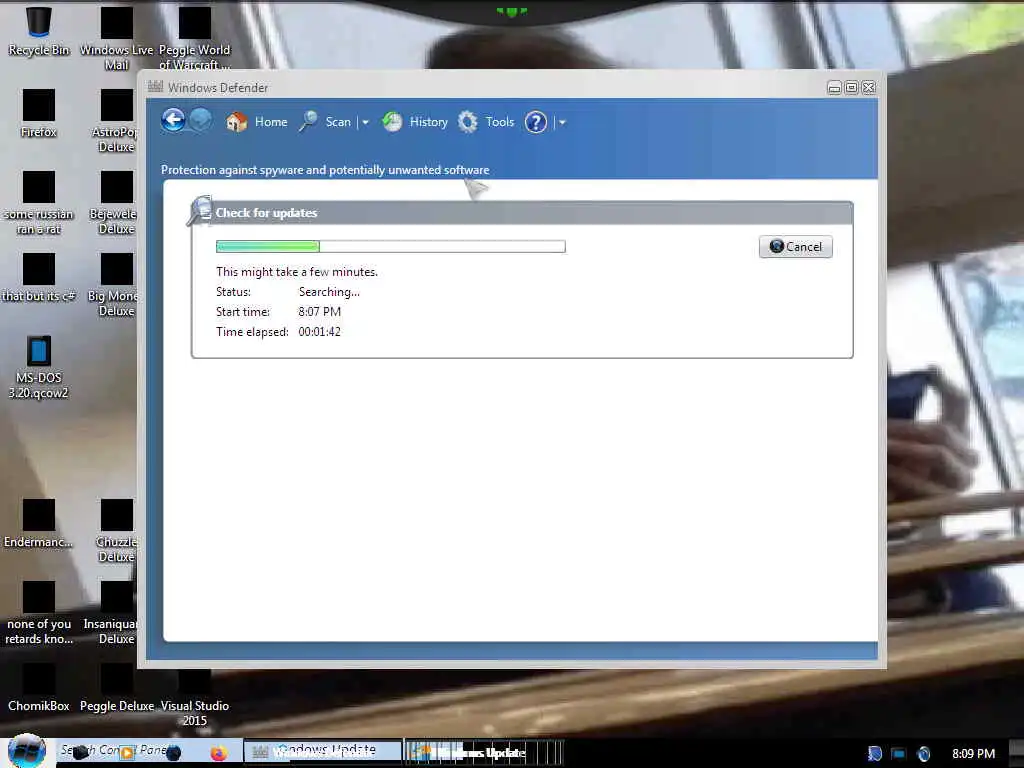This screenshot has width=1024, height=768.
Task: Open the Tools gear menu
Action: [486, 122]
